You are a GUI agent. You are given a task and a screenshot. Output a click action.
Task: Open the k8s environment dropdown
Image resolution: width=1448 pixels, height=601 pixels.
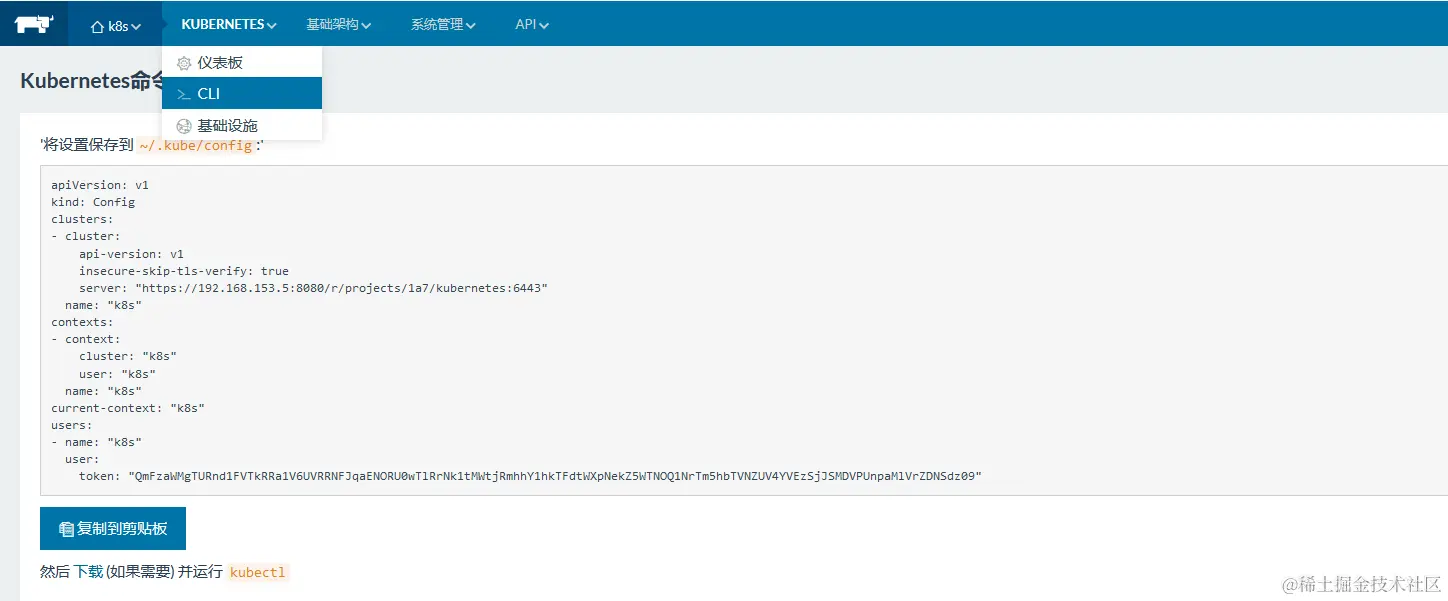click(115, 27)
